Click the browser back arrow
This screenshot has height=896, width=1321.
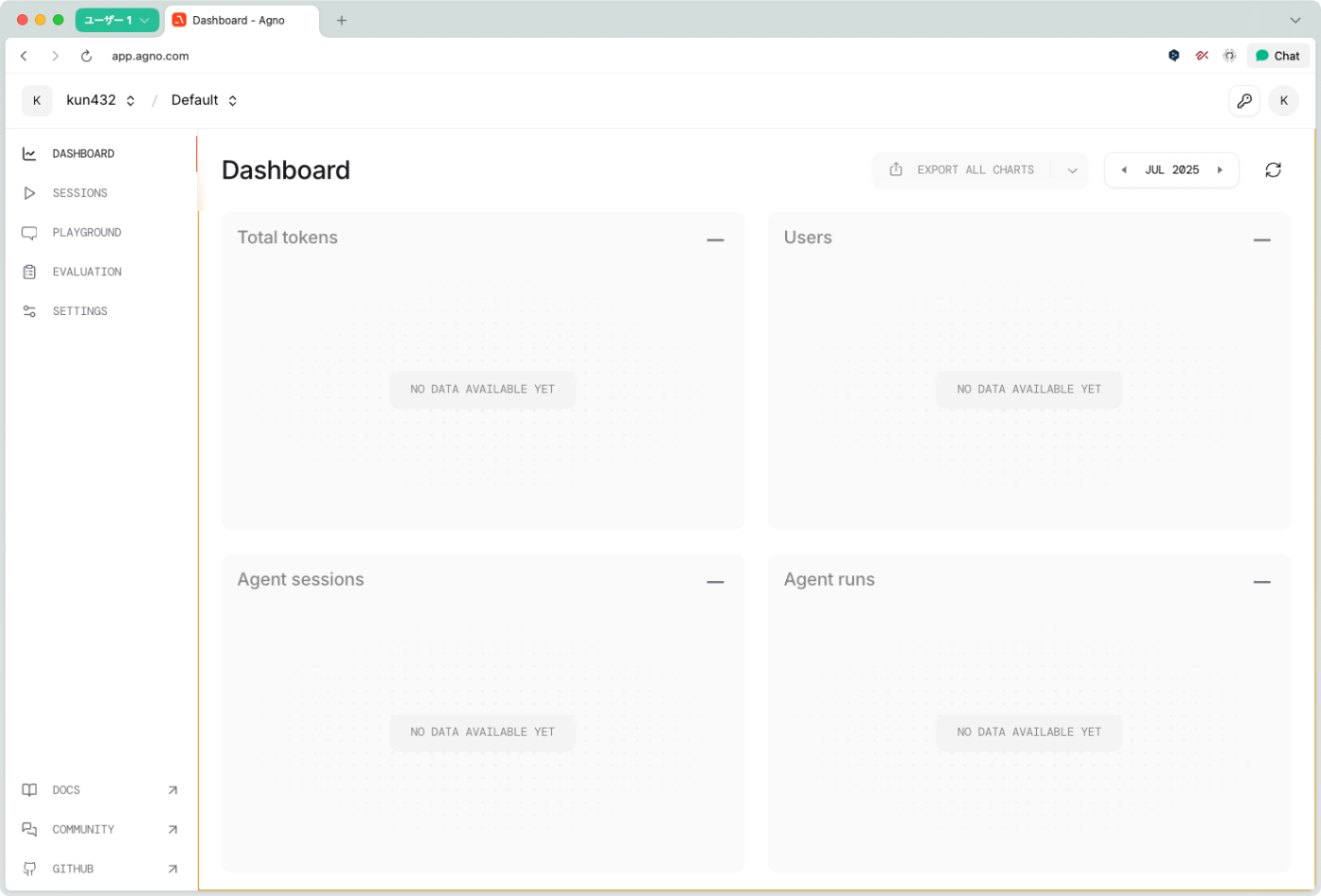point(25,57)
